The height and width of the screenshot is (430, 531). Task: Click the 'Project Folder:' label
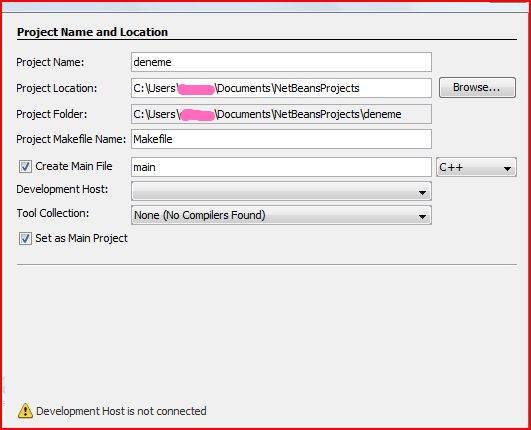point(51,114)
